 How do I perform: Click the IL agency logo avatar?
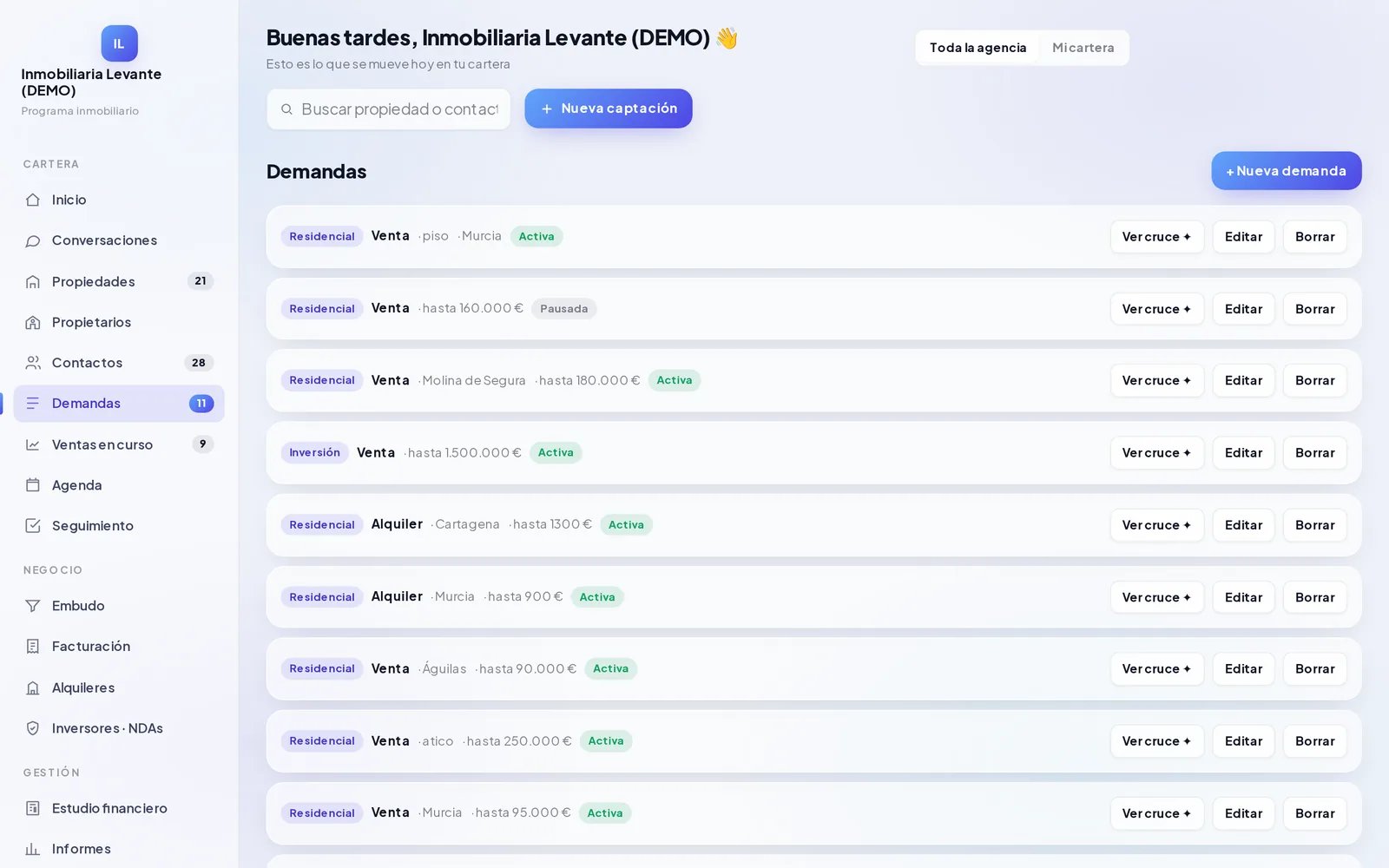(x=119, y=43)
